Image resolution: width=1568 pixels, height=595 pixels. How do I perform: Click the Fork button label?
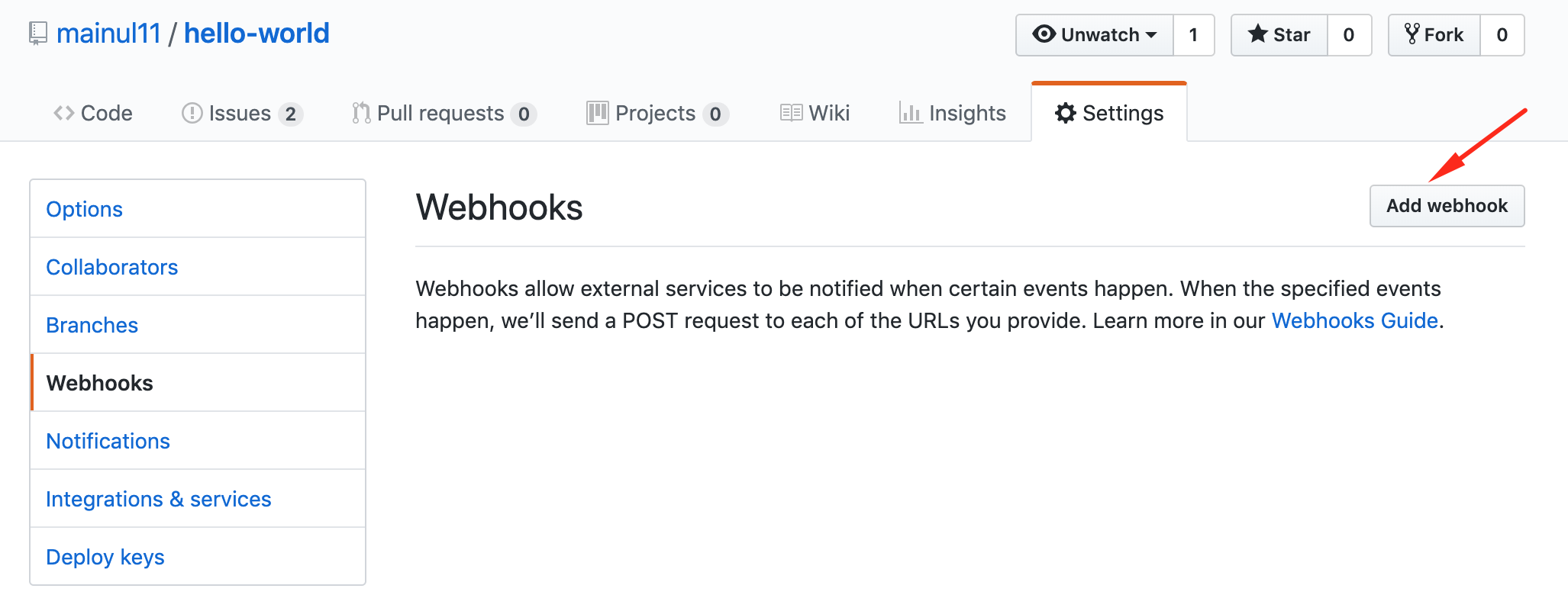[x=1444, y=35]
